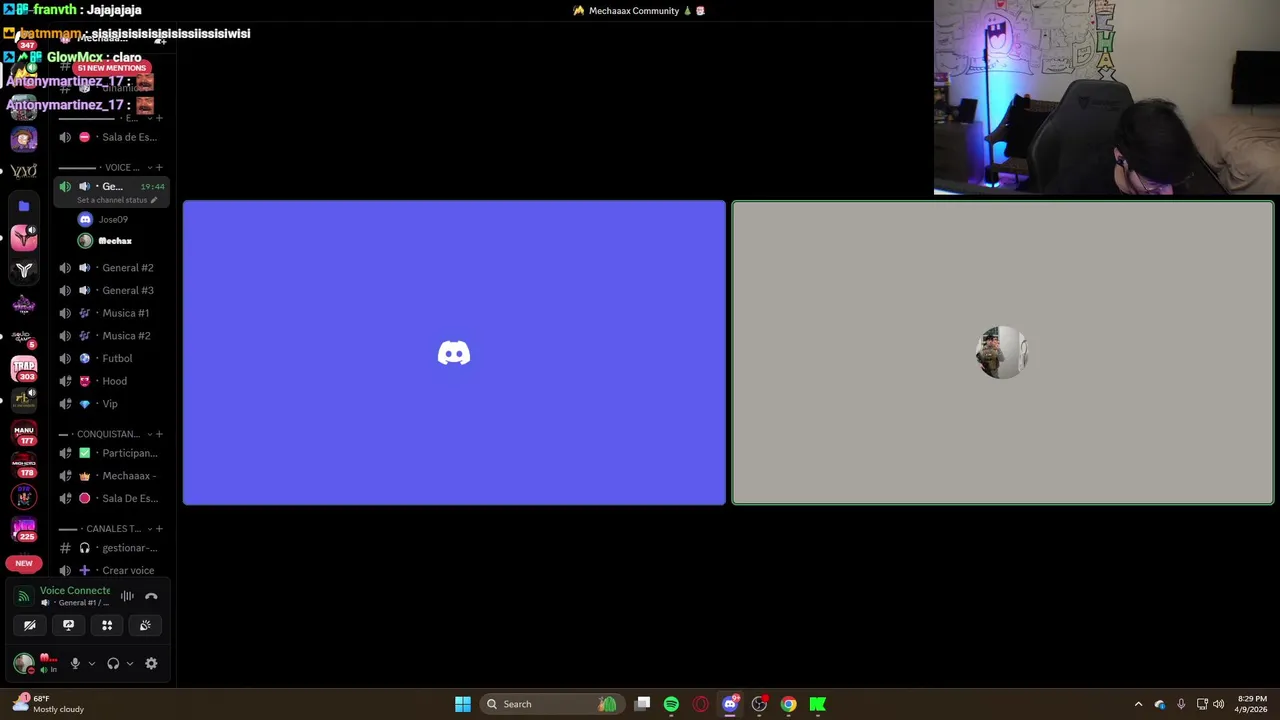Open server icon with 225 badge
The height and width of the screenshot is (720, 1280).
[24, 529]
